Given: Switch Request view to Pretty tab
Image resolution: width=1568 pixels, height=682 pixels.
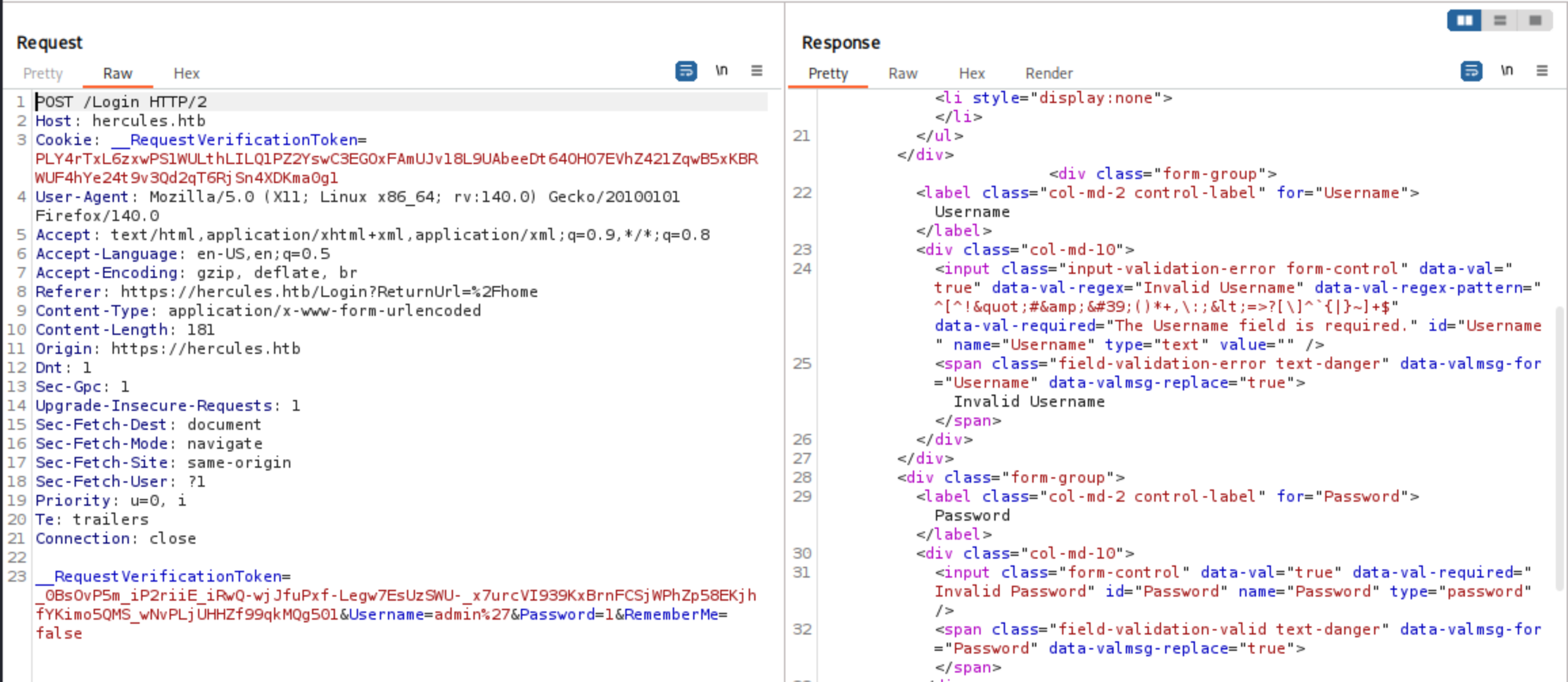Looking at the screenshot, I should coord(43,73).
